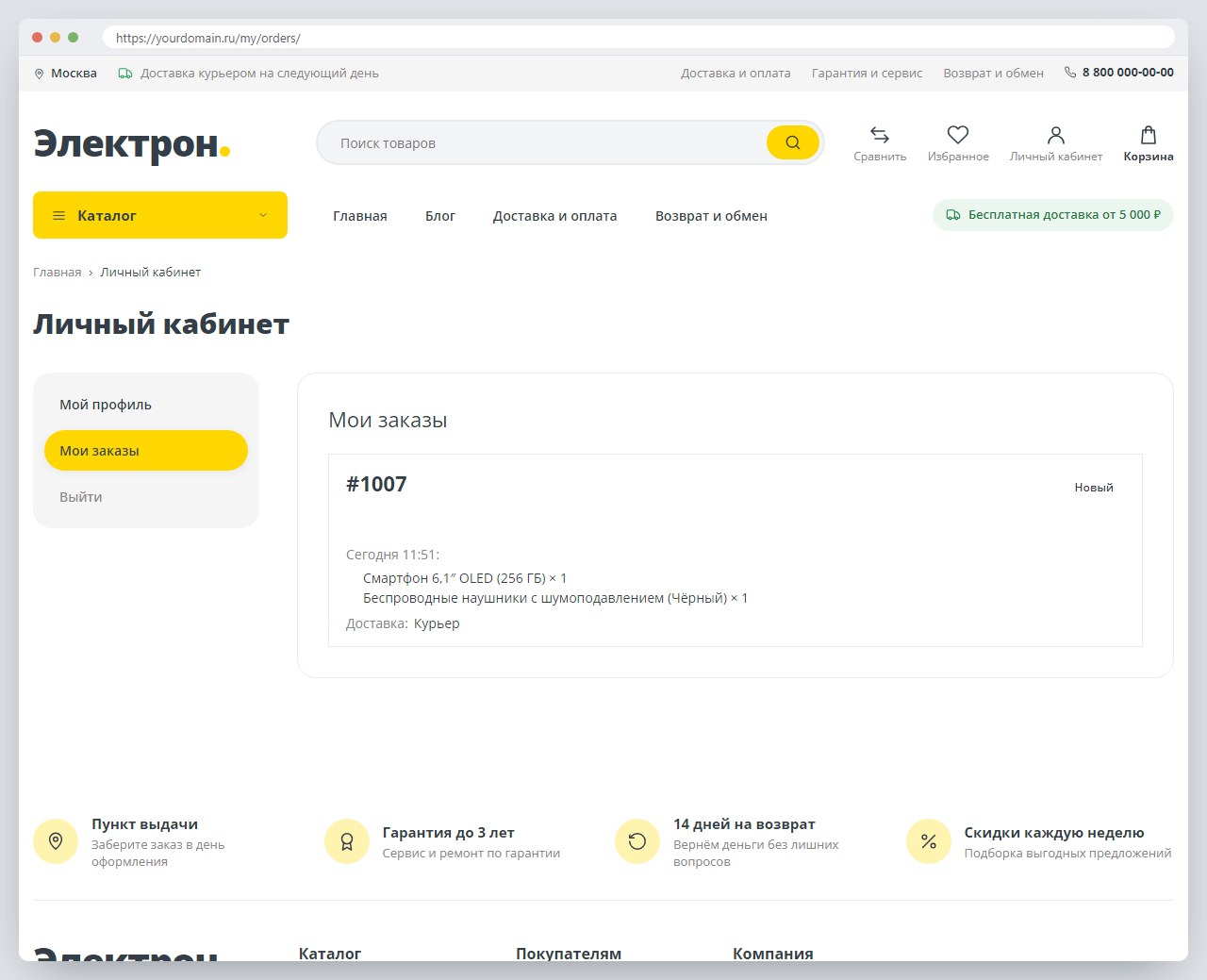This screenshot has height=980, width=1207.
Task: Open Favorites (Избранное) heart icon
Action: pos(958,135)
